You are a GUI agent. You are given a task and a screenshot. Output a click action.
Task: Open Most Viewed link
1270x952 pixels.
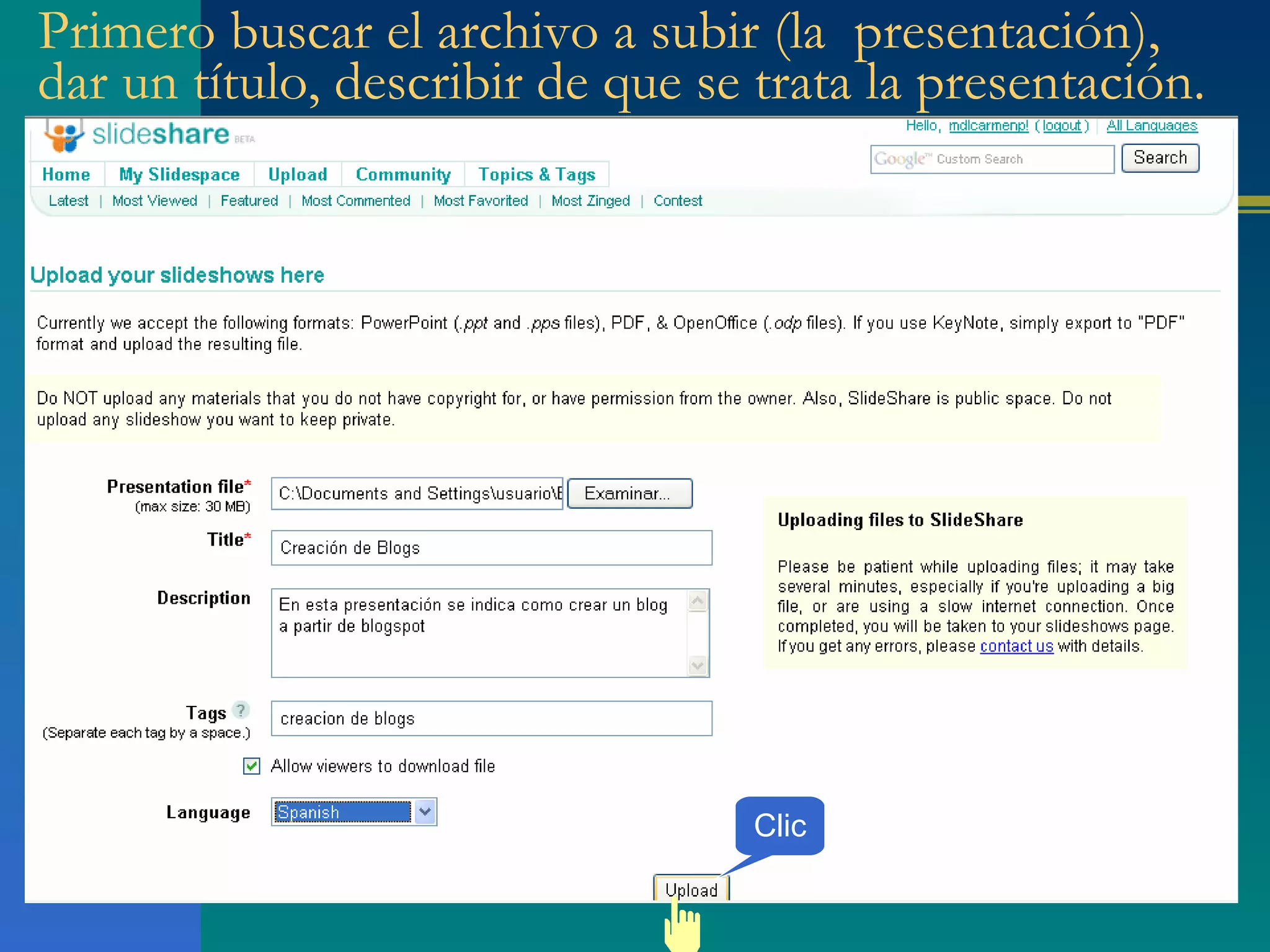tap(154, 201)
